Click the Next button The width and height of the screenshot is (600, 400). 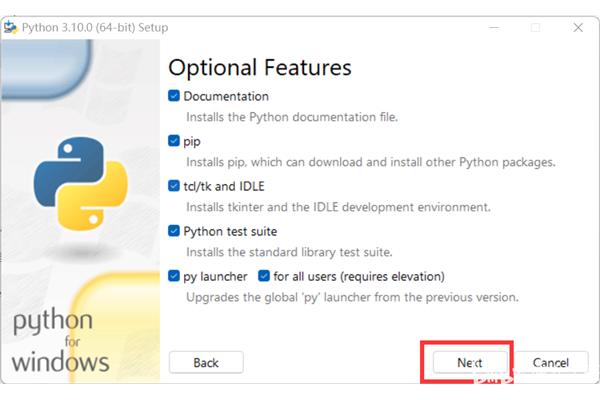(470, 362)
